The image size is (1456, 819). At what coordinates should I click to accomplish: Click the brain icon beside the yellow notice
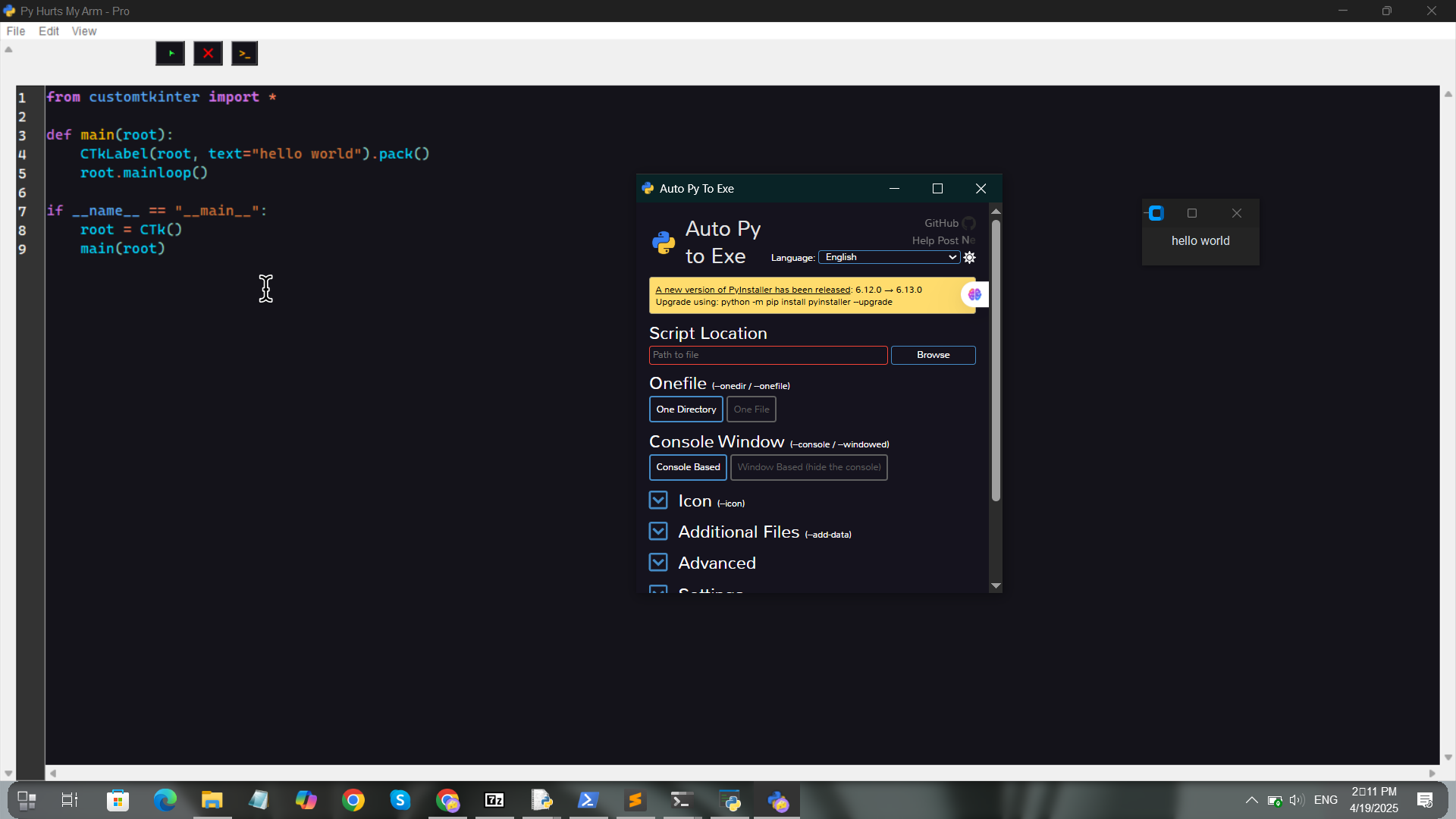tap(974, 294)
